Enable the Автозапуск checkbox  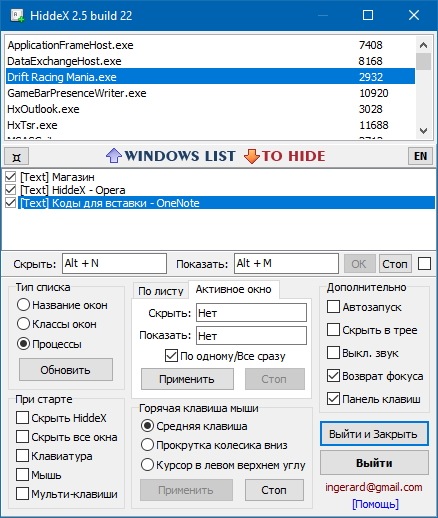click(x=333, y=307)
